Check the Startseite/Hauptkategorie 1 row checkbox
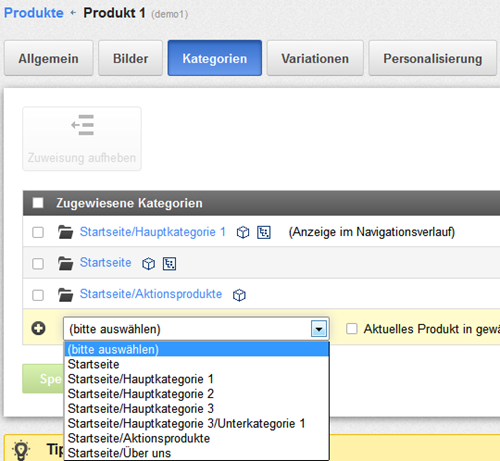Screen dimensions: 500x461 tap(38, 232)
